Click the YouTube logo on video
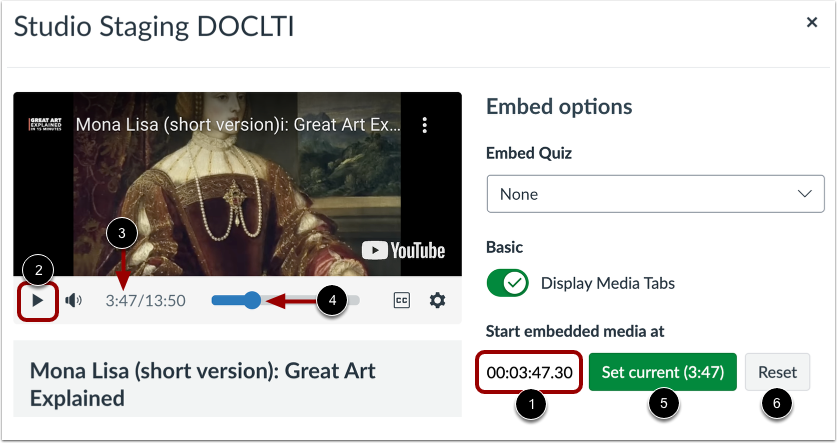This screenshot has height=443, width=837. pos(404,250)
